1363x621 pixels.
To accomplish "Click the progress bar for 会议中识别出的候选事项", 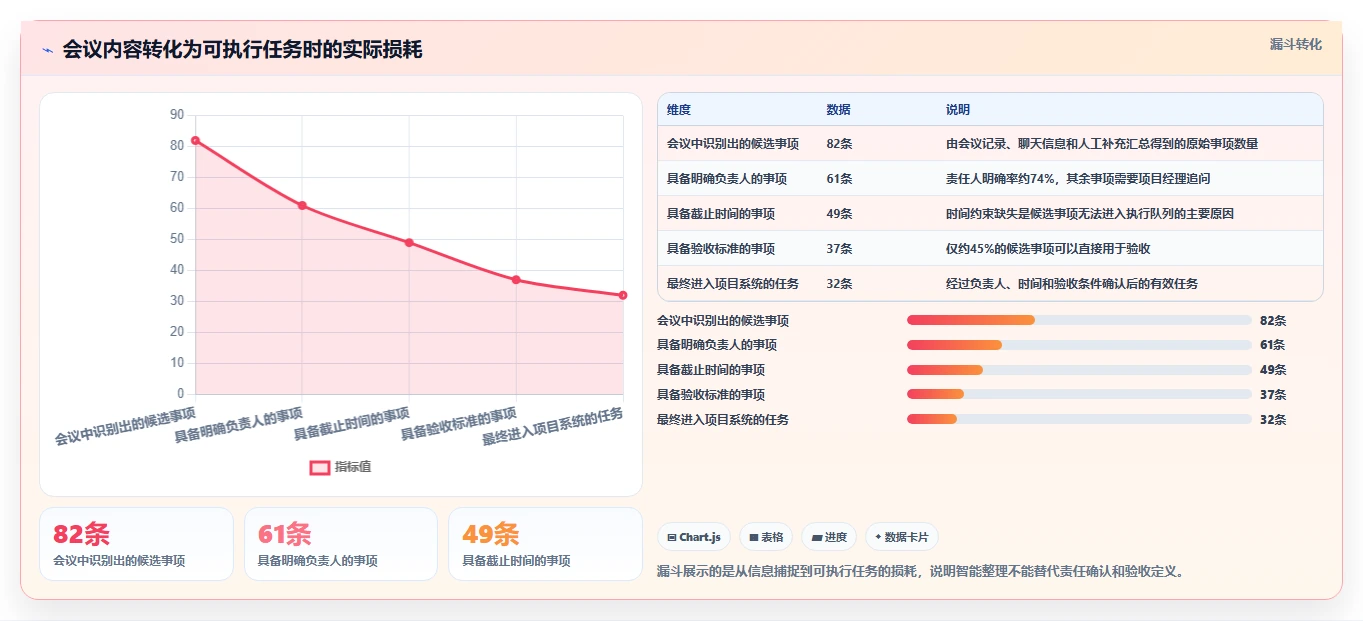I will coord(1079,320).
